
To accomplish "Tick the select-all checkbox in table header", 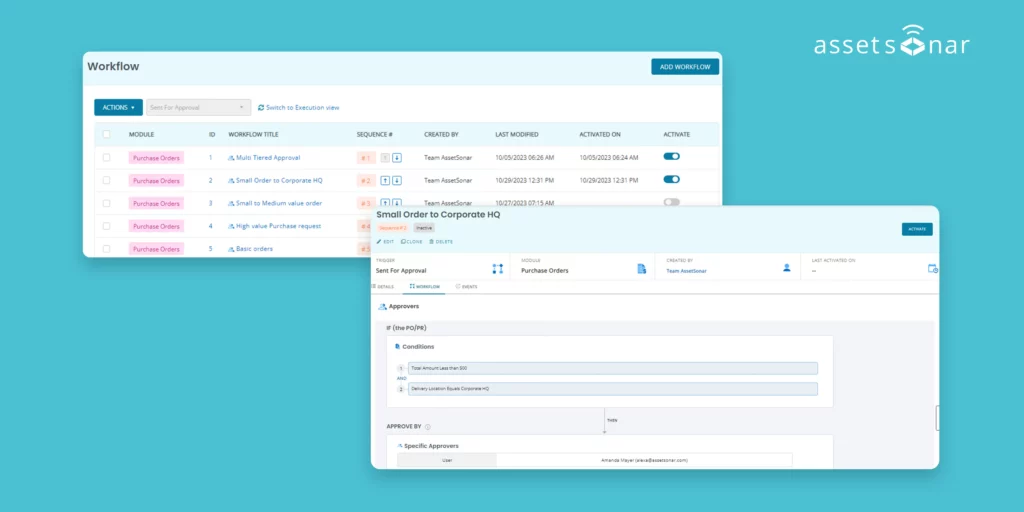I will (x=107, y=134).
